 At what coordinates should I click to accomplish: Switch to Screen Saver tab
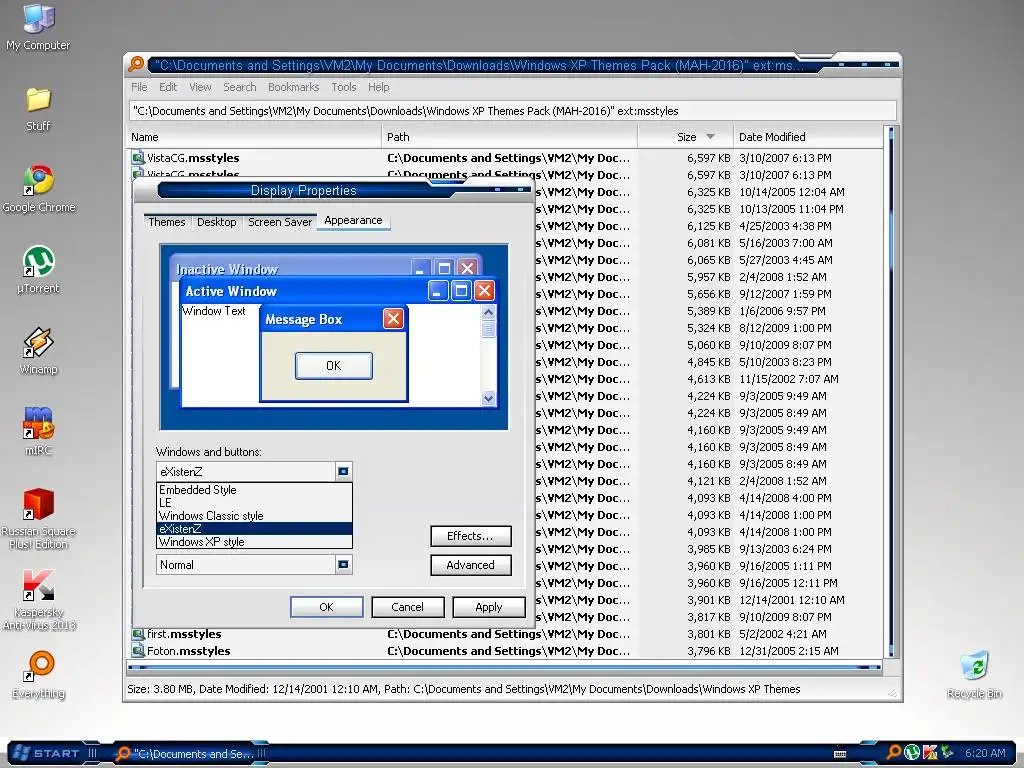(x=280, y=222)
